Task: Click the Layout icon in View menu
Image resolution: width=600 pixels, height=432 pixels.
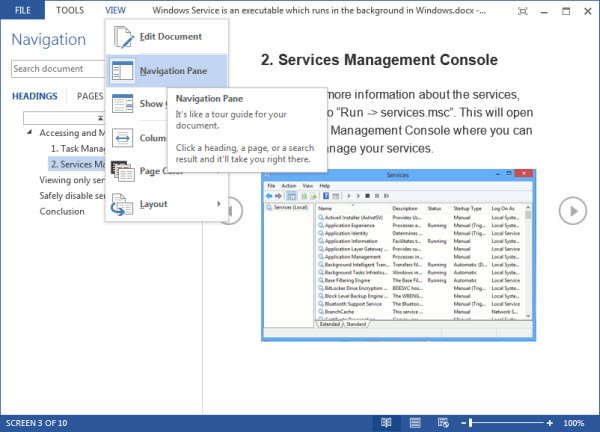Action: click(123, 205)
